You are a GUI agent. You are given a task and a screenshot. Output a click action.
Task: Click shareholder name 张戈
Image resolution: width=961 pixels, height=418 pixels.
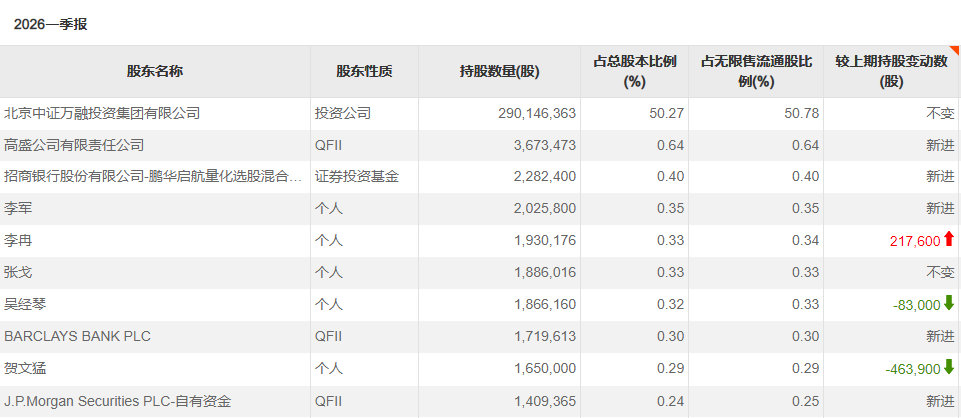[19, 273]
